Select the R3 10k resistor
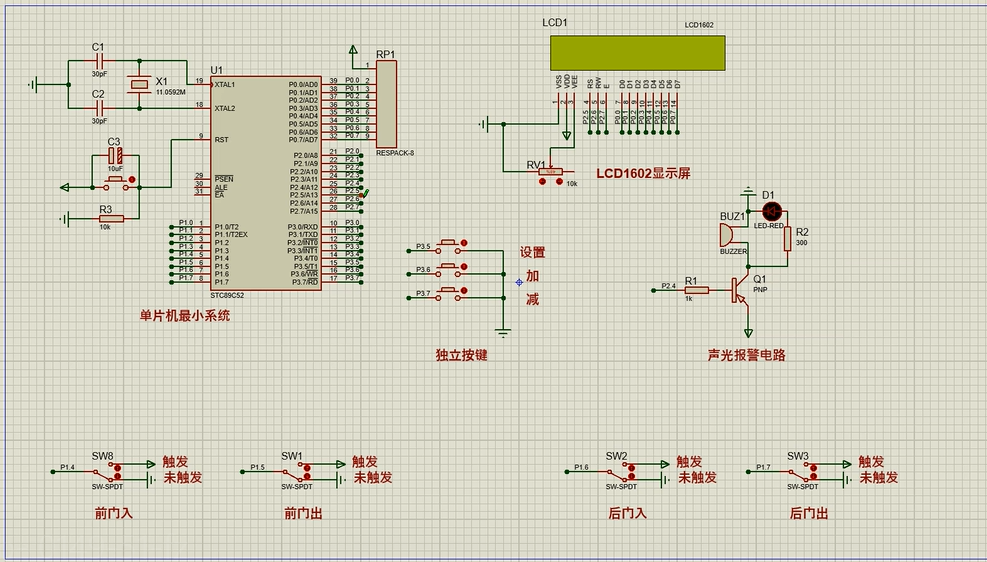 (111, 218)
